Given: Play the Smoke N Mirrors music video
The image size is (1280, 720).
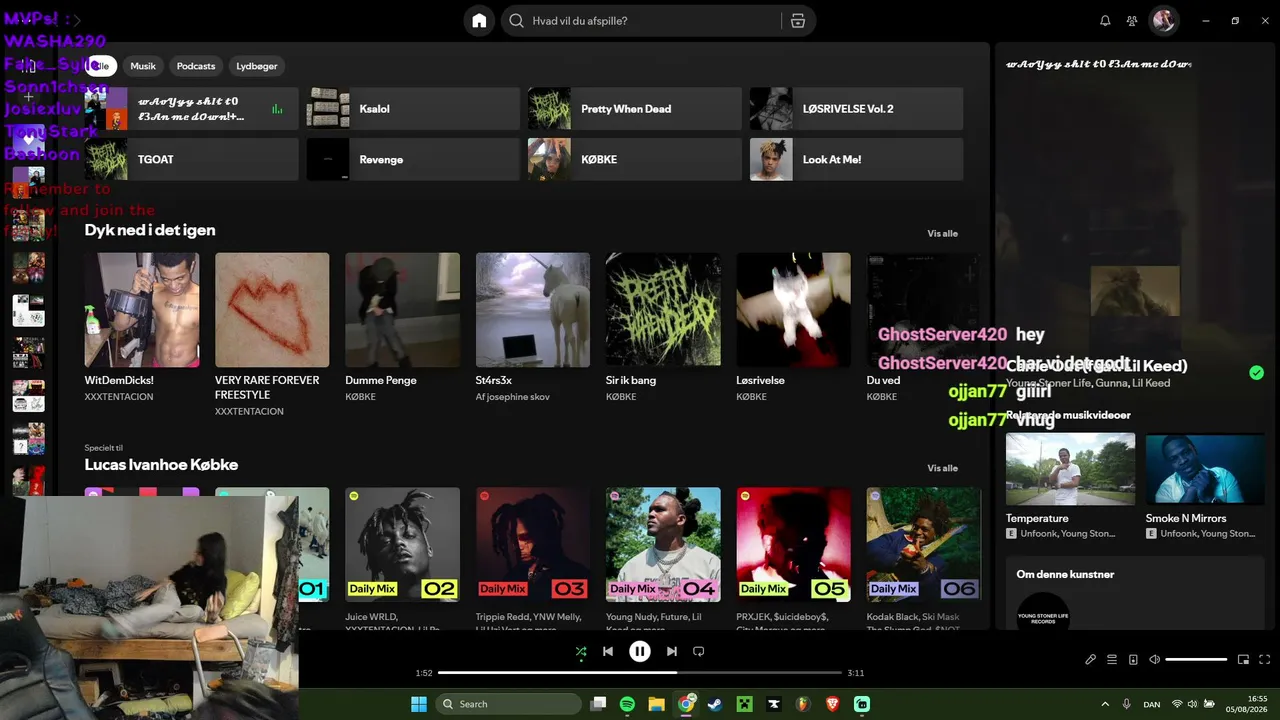Looking at the screenshot, I should [x=1205, y=468].
